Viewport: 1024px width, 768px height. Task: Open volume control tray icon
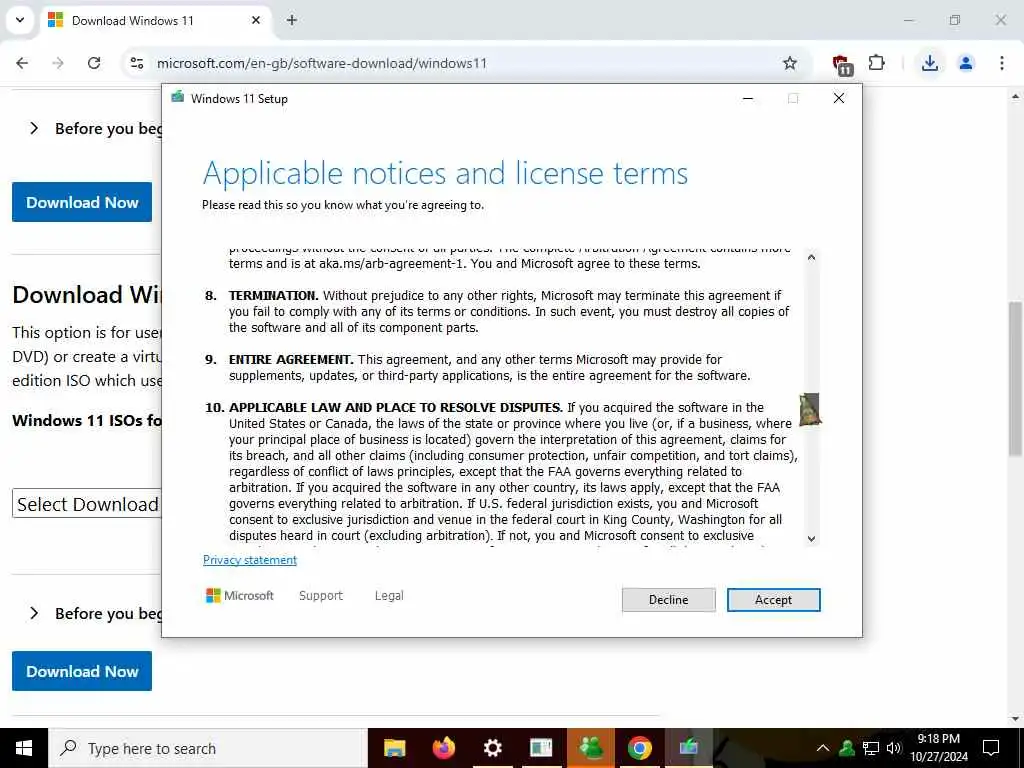(894, 748)
